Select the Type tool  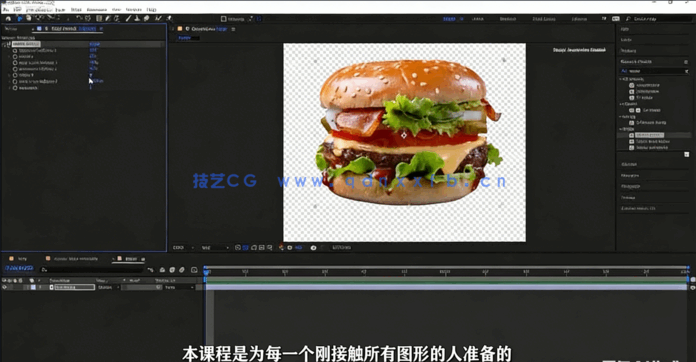coord(117,19)
